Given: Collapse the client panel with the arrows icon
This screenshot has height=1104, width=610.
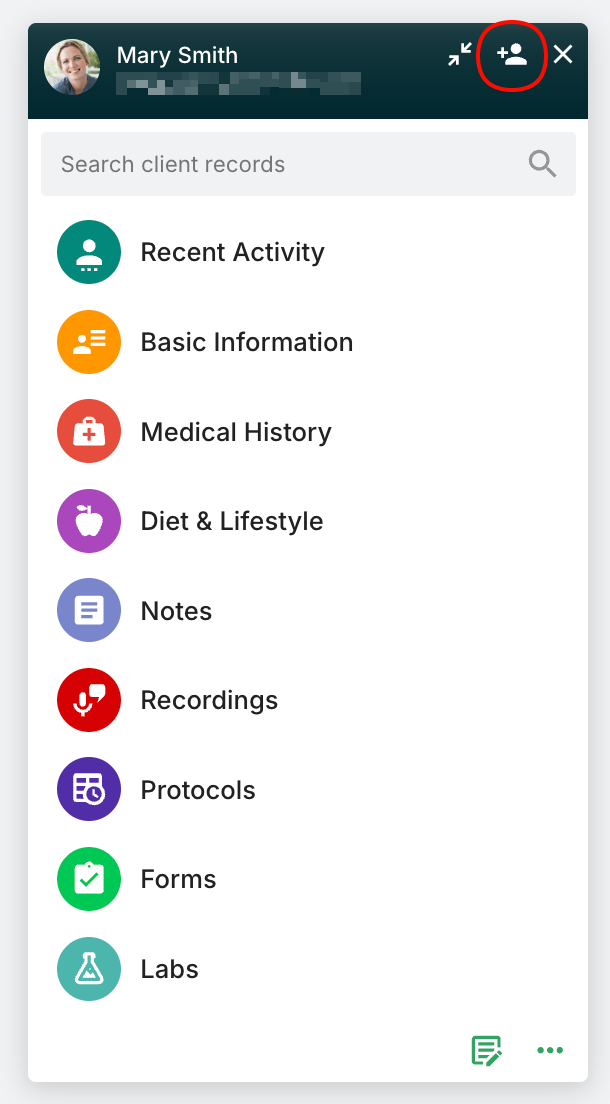Looking at the screenshot, I should (x=460, y=55).
